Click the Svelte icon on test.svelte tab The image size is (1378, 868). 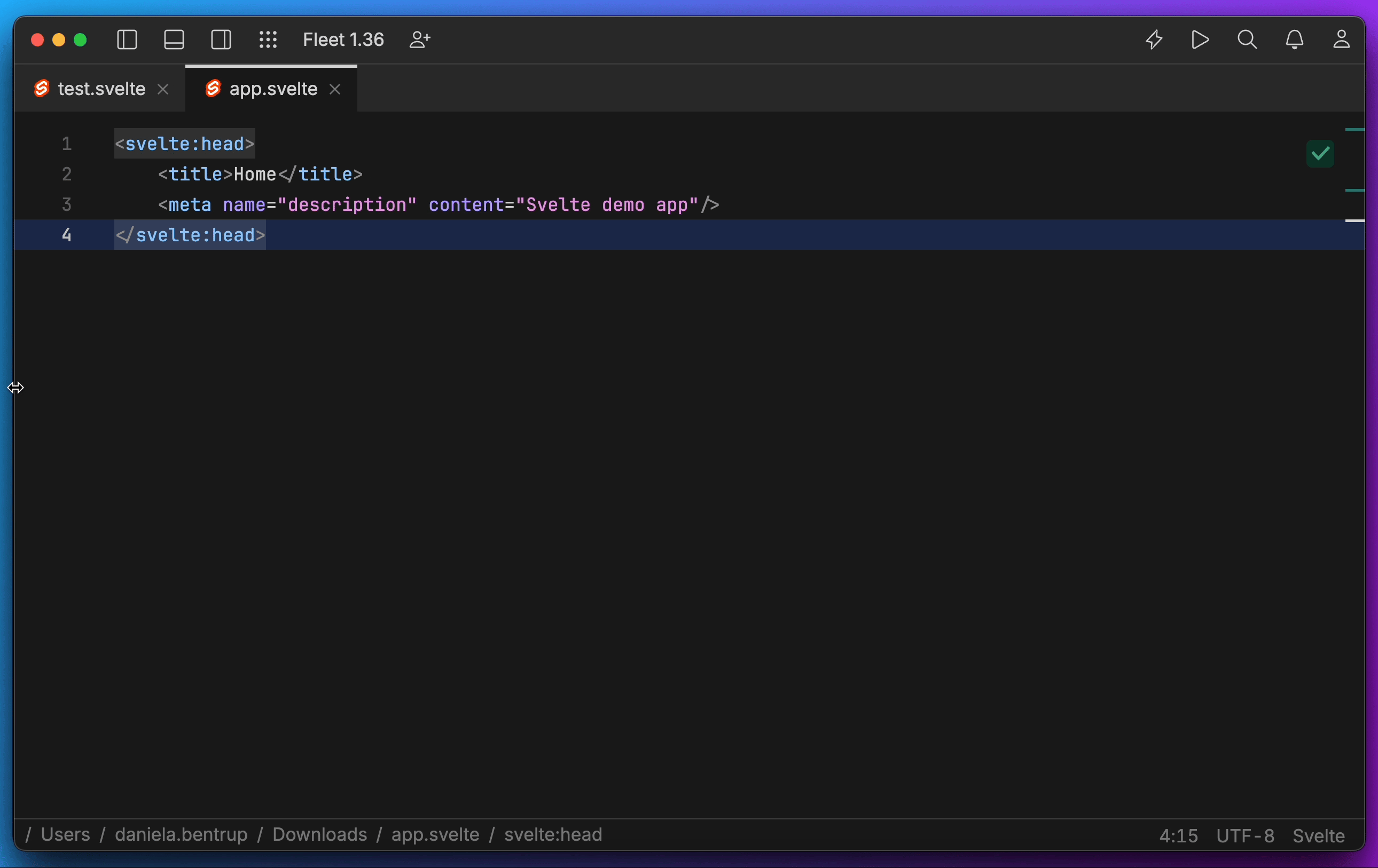pyautogui.click(x=41, y=89)
